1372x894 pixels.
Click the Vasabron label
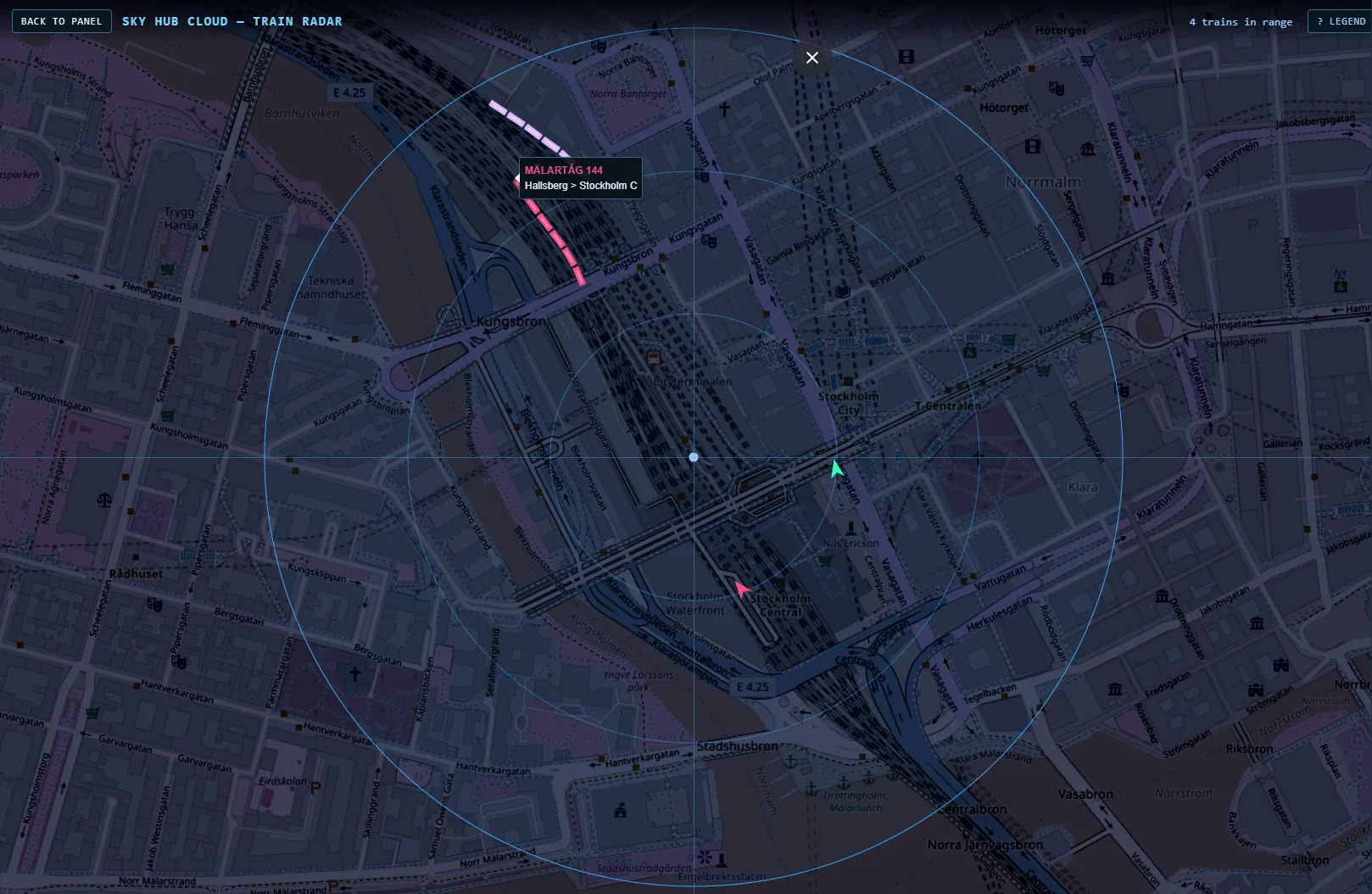point(1085,794)
